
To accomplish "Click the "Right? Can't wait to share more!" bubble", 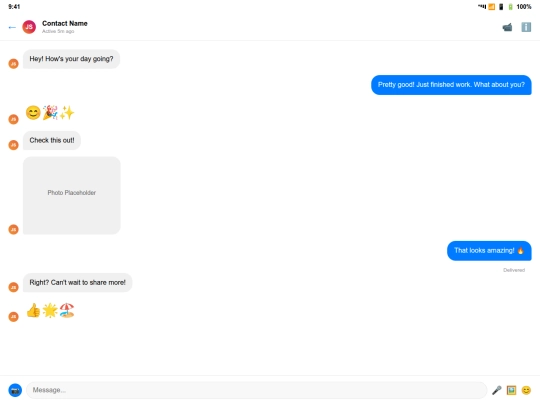I will [x=77, y=283].
